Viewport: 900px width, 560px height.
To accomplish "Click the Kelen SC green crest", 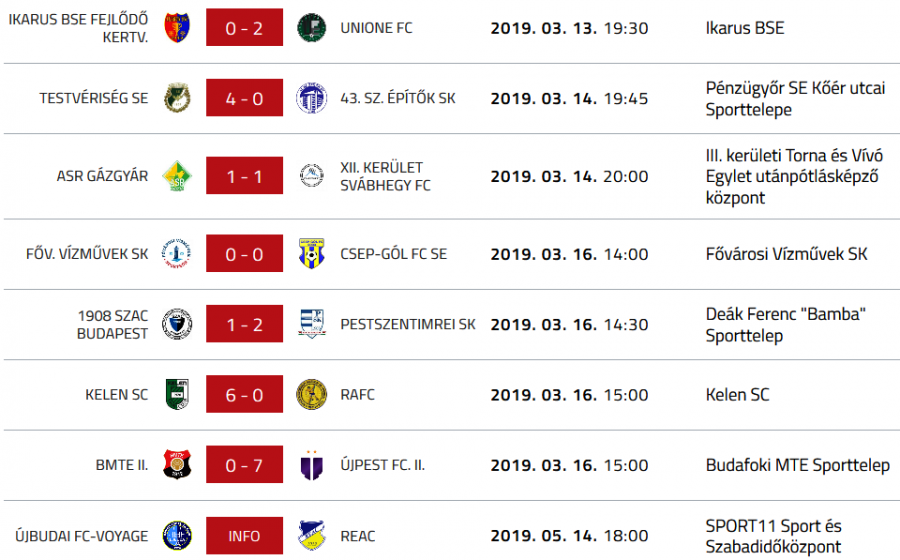I will 177,394.
